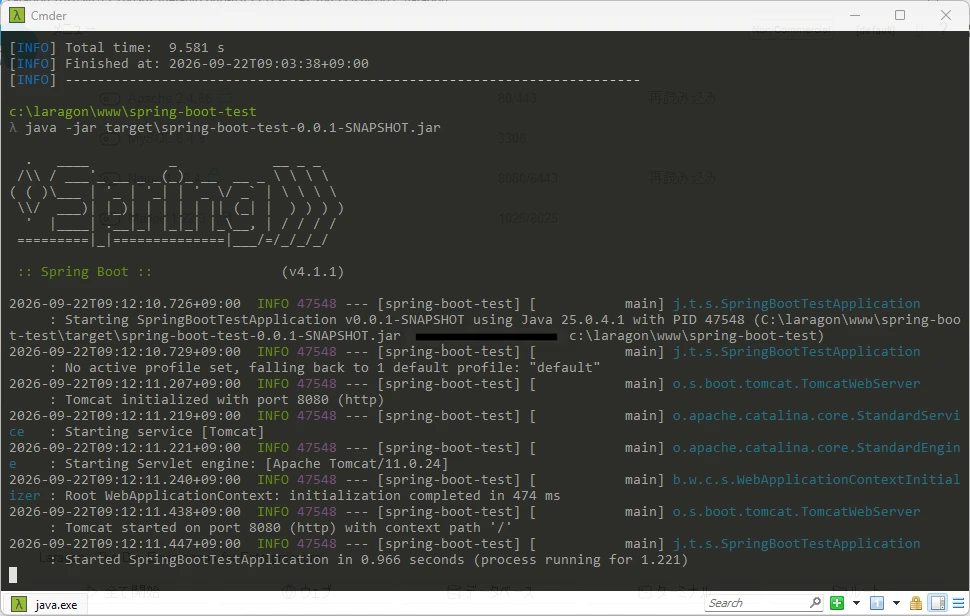The width and height of the screenshot is (970, 616).
Task: Click the terminal cursor block at bottom
Action: [x=13, y=575]
